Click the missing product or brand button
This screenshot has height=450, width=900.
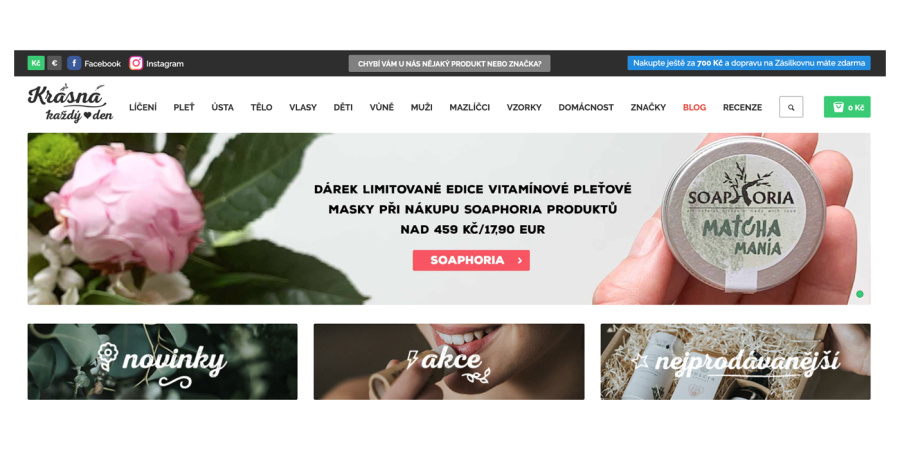[449, 64]
